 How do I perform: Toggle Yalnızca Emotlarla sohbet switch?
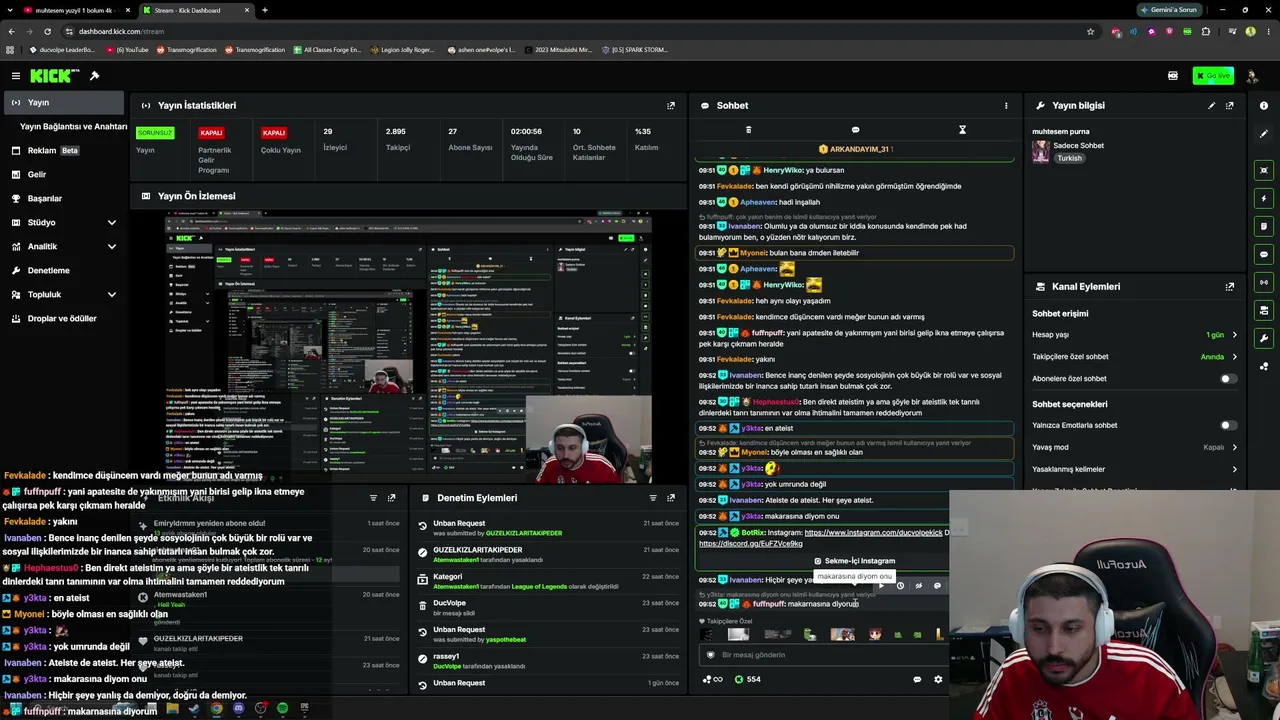[x=1228, y=425]
